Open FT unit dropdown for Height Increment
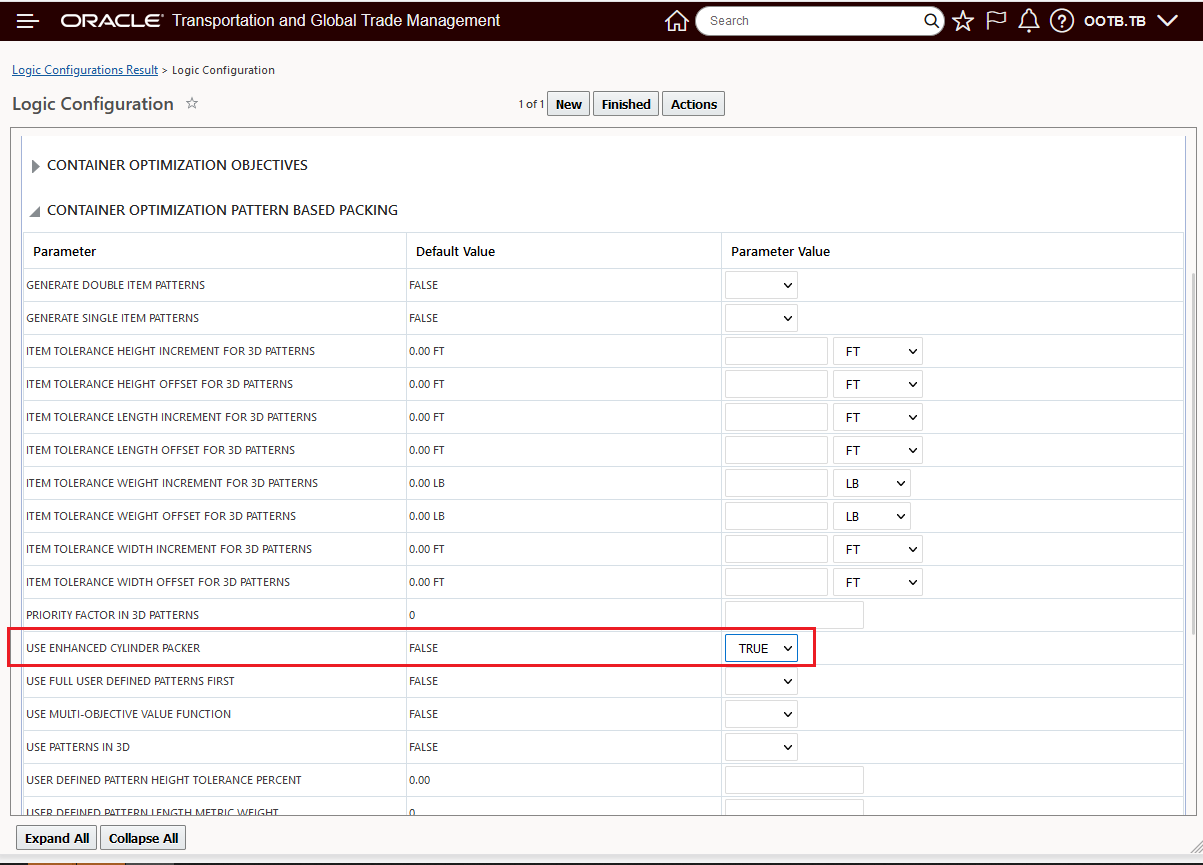 click(x=878, y=351)
